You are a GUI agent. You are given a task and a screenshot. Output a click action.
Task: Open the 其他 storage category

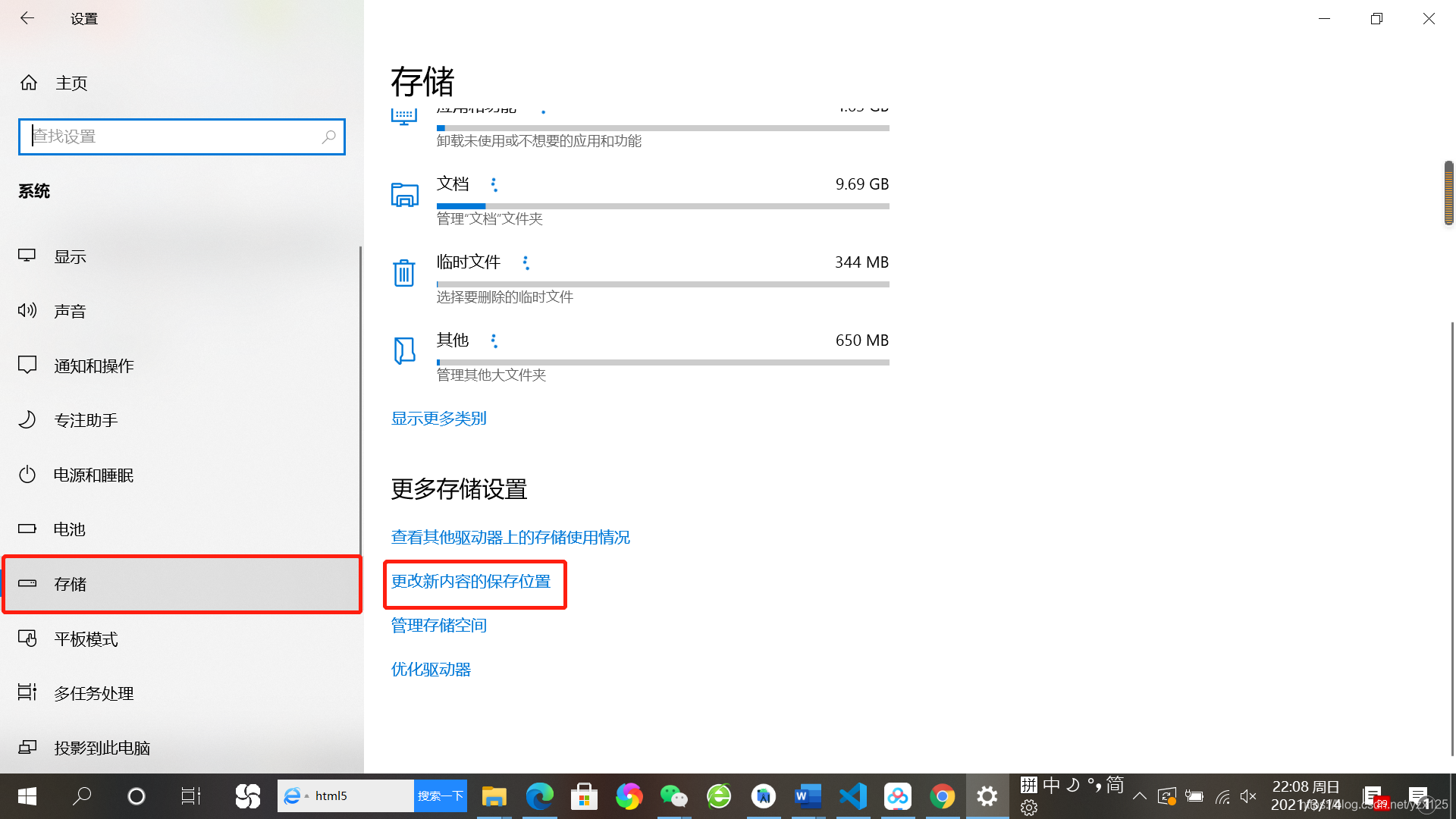coord(640,356)
